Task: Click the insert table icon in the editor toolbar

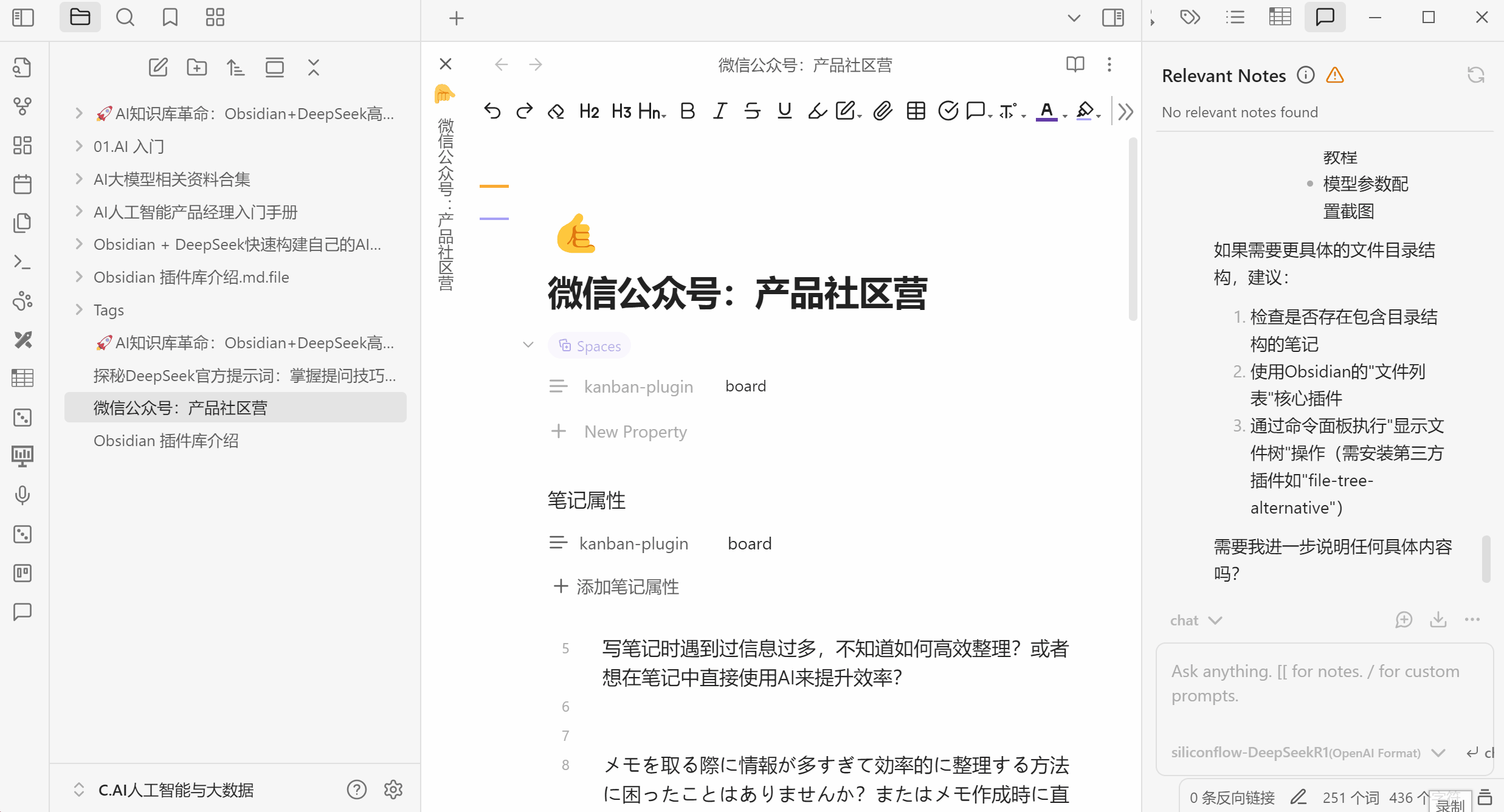Action: 916,111
